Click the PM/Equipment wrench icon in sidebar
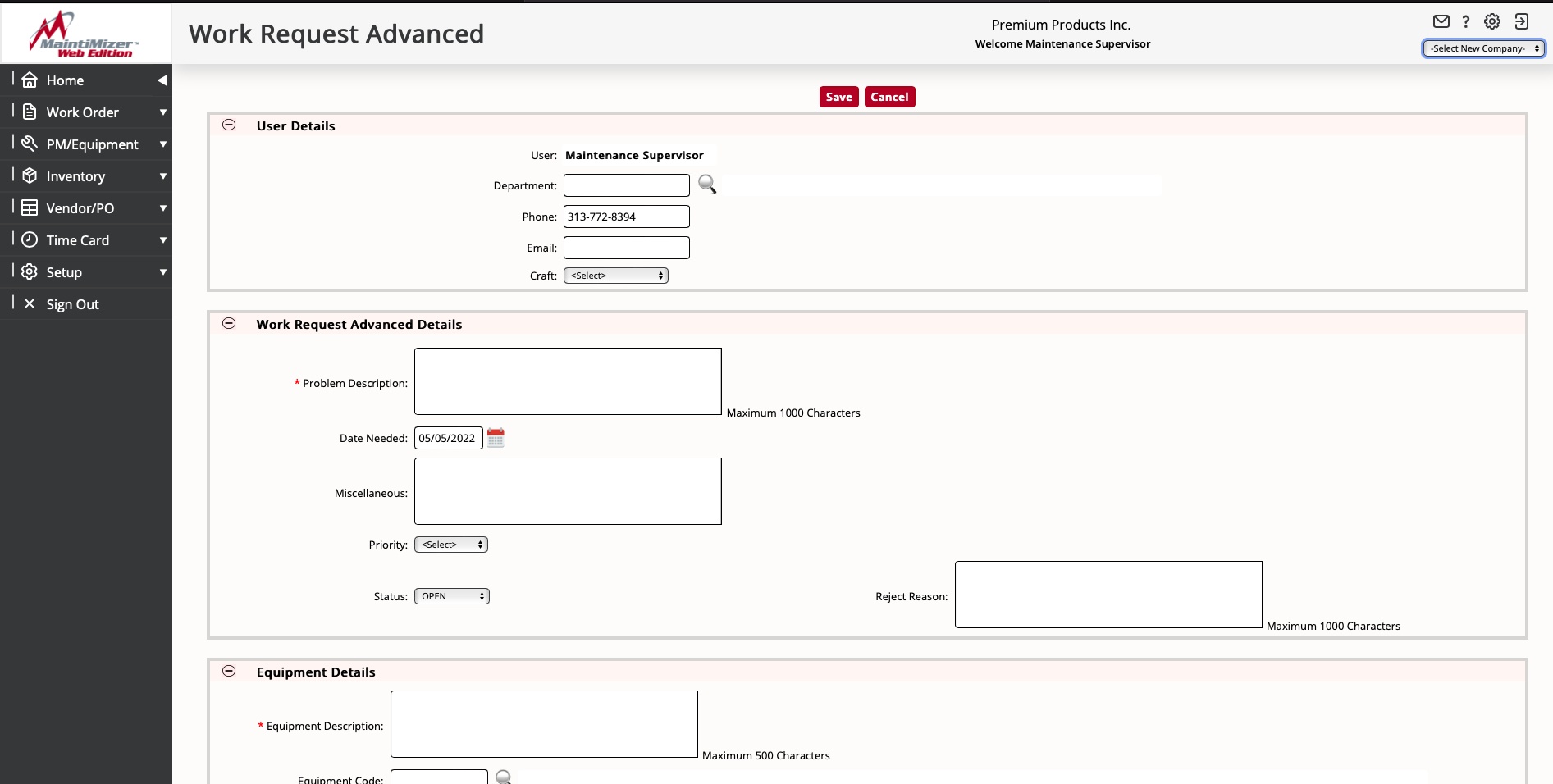 point(29,144)
